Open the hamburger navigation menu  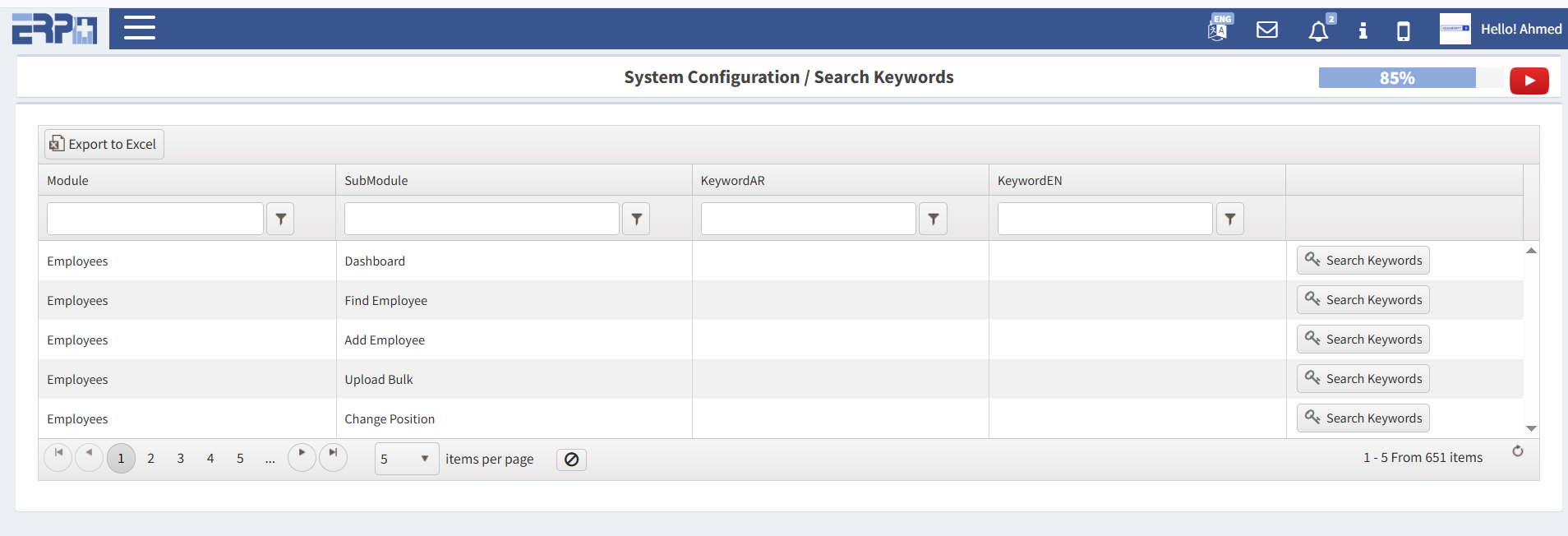[x=139, y=28]
